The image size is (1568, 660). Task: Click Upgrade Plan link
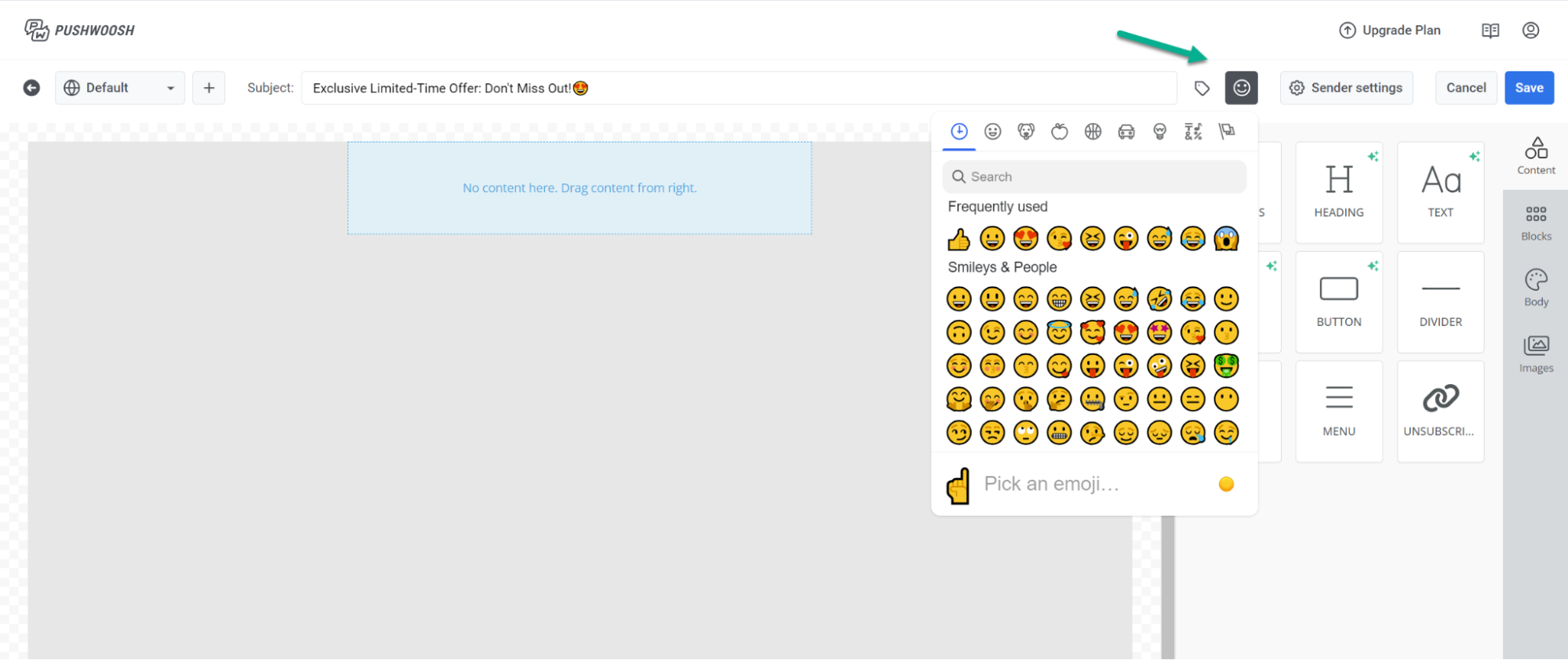pyautogui.click(x=1390, y=31)
